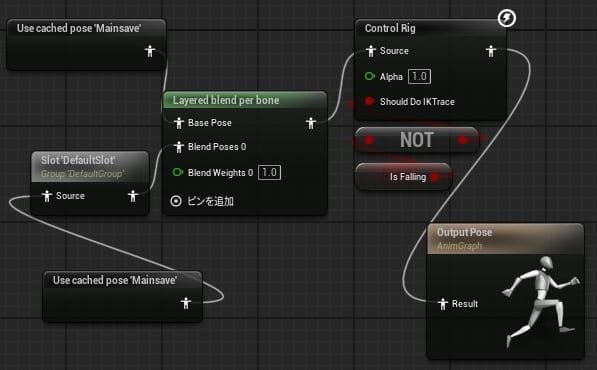Select the top Use cached pose 'Mainsave' title
597x370 pixels.
(79, 28)
